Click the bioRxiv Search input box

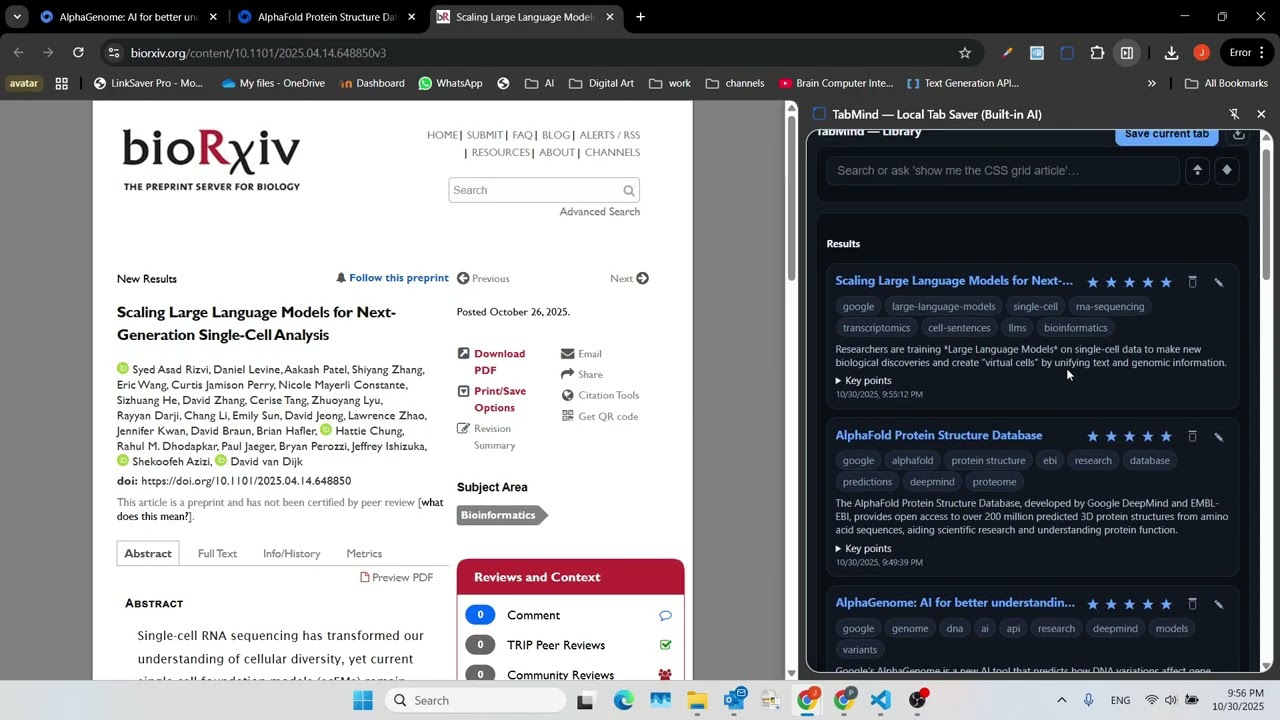point(535,190)
